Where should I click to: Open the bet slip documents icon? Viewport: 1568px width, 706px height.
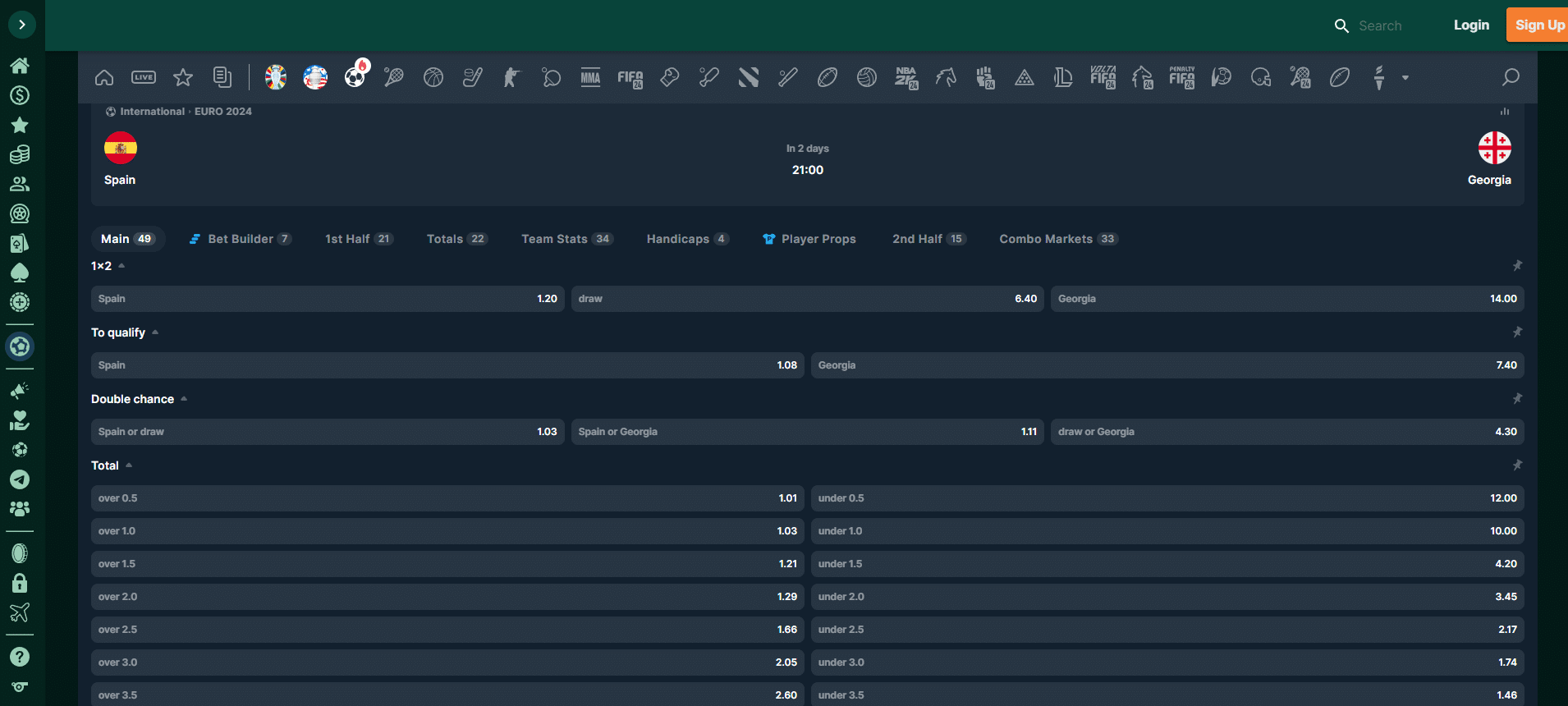(x=222, y=77)
